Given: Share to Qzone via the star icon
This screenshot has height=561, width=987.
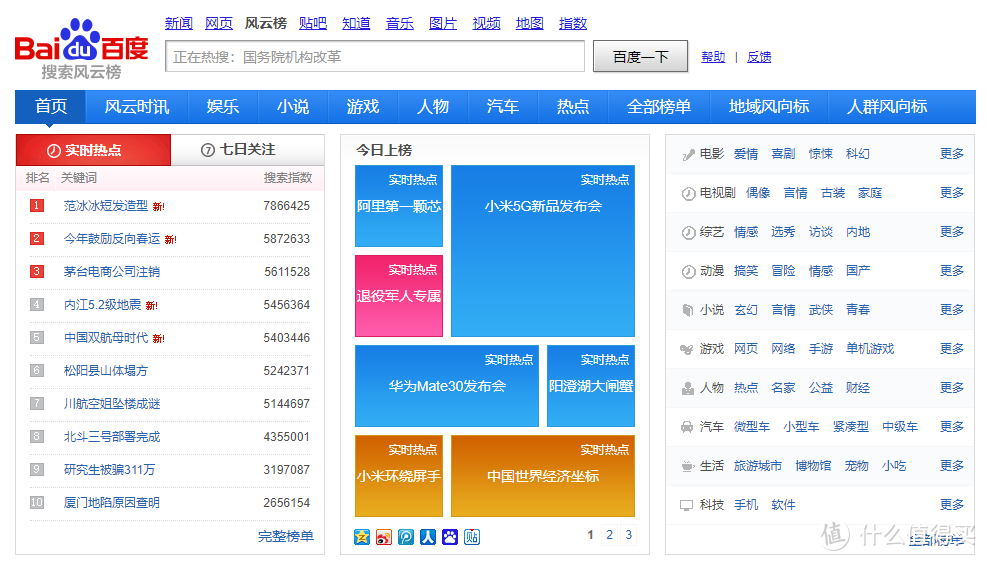Looking at the screenshot, I should 362,536.
